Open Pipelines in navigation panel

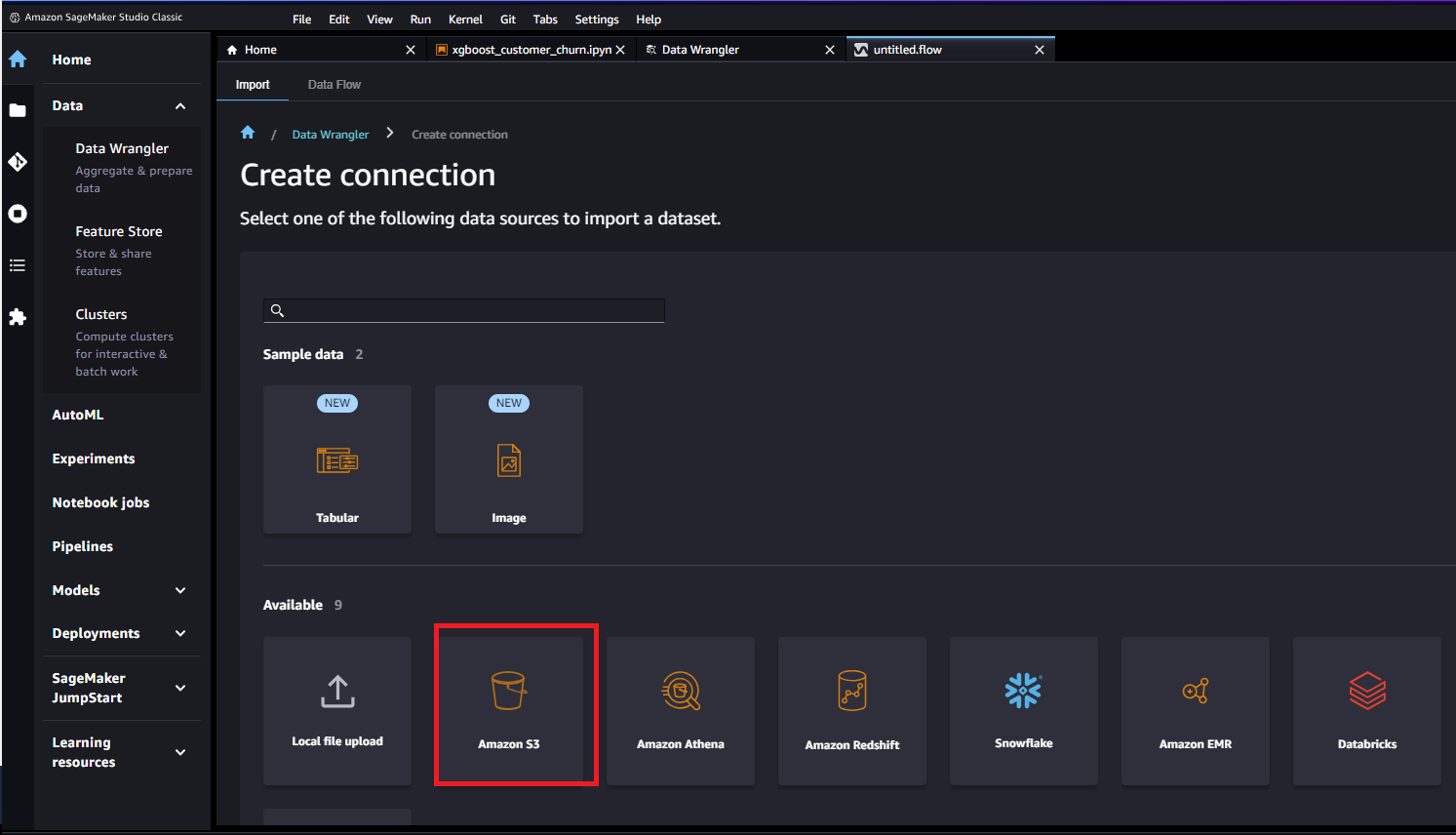coord(83,546)
